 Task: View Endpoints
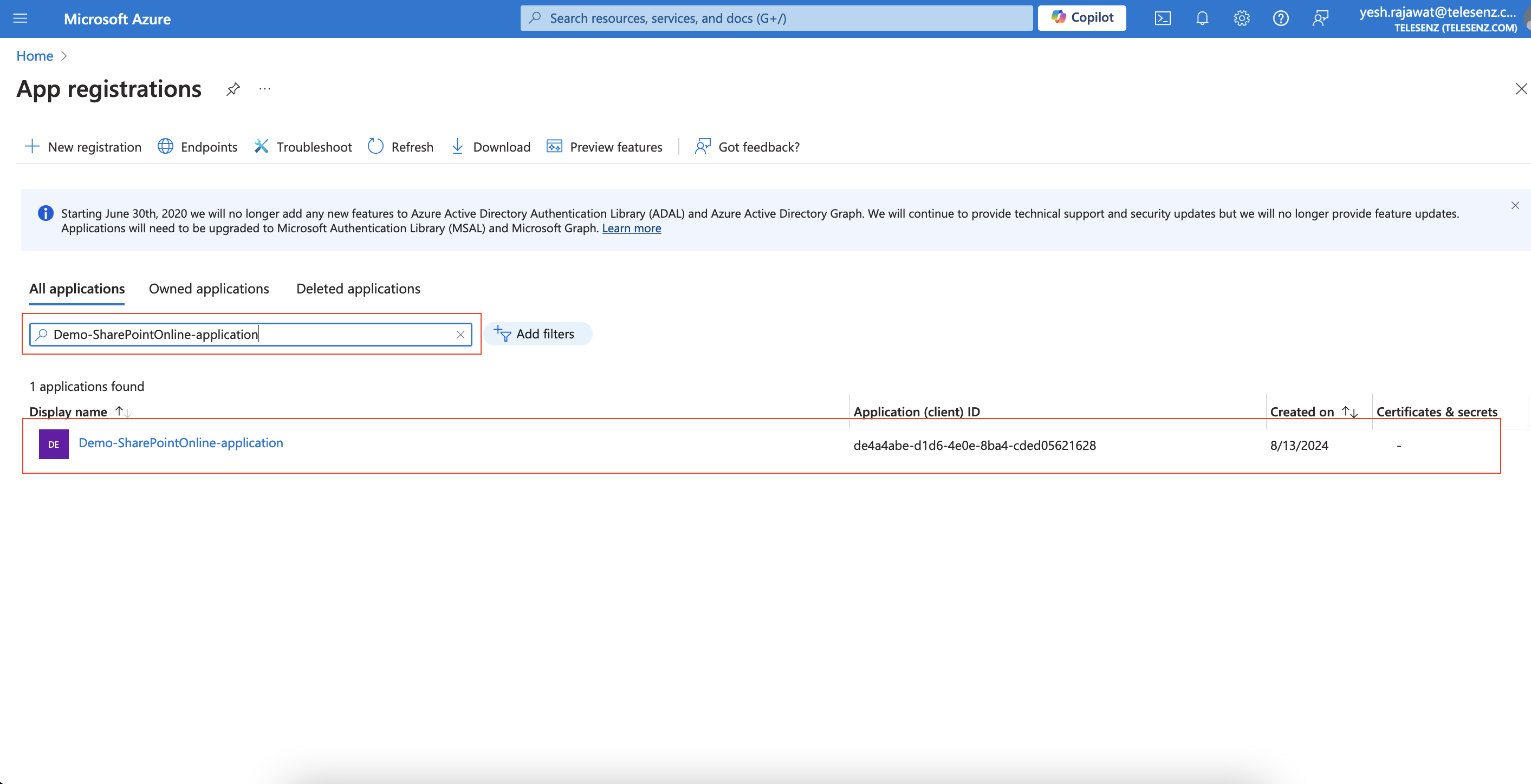[198, 147]
